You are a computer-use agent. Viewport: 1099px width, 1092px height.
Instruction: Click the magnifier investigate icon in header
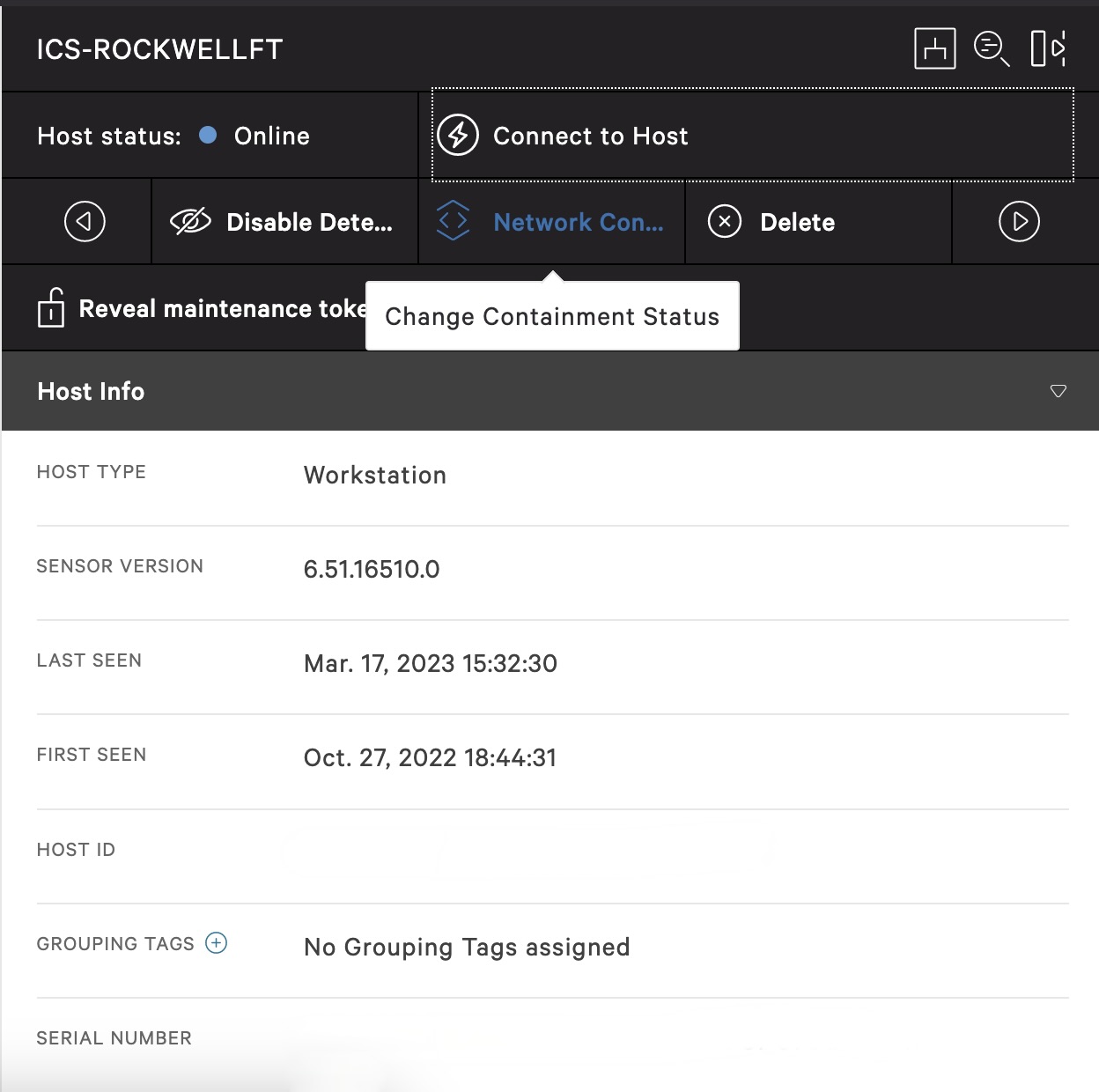pos(992,48)
